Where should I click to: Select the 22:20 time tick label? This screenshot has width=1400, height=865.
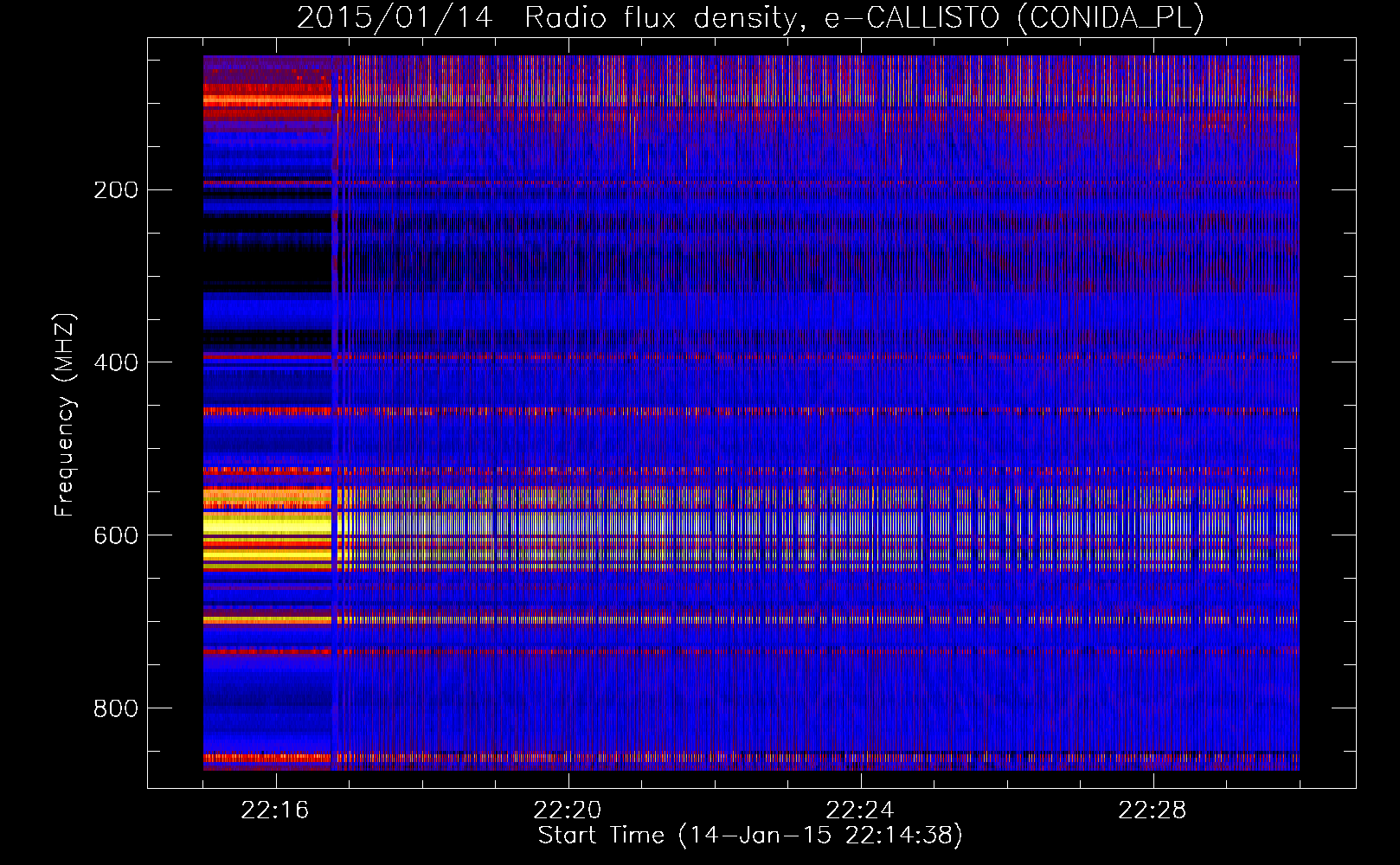tap(568, 811)
